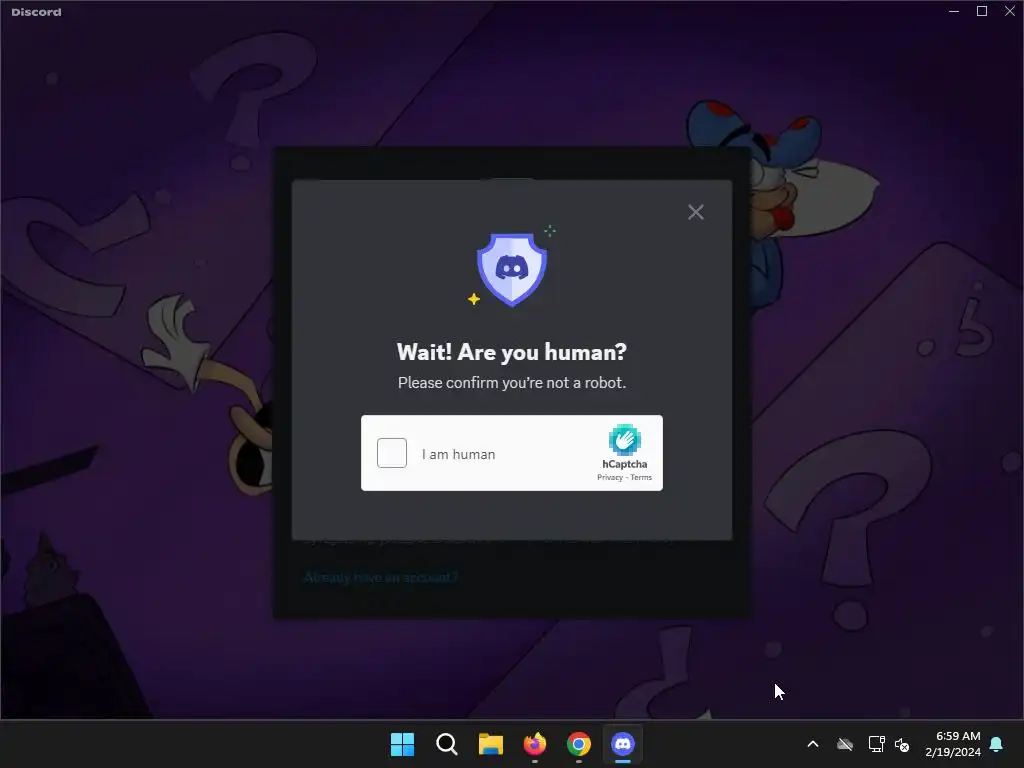Click the OneDrive cloud tray icon

(x=845, y=744)
